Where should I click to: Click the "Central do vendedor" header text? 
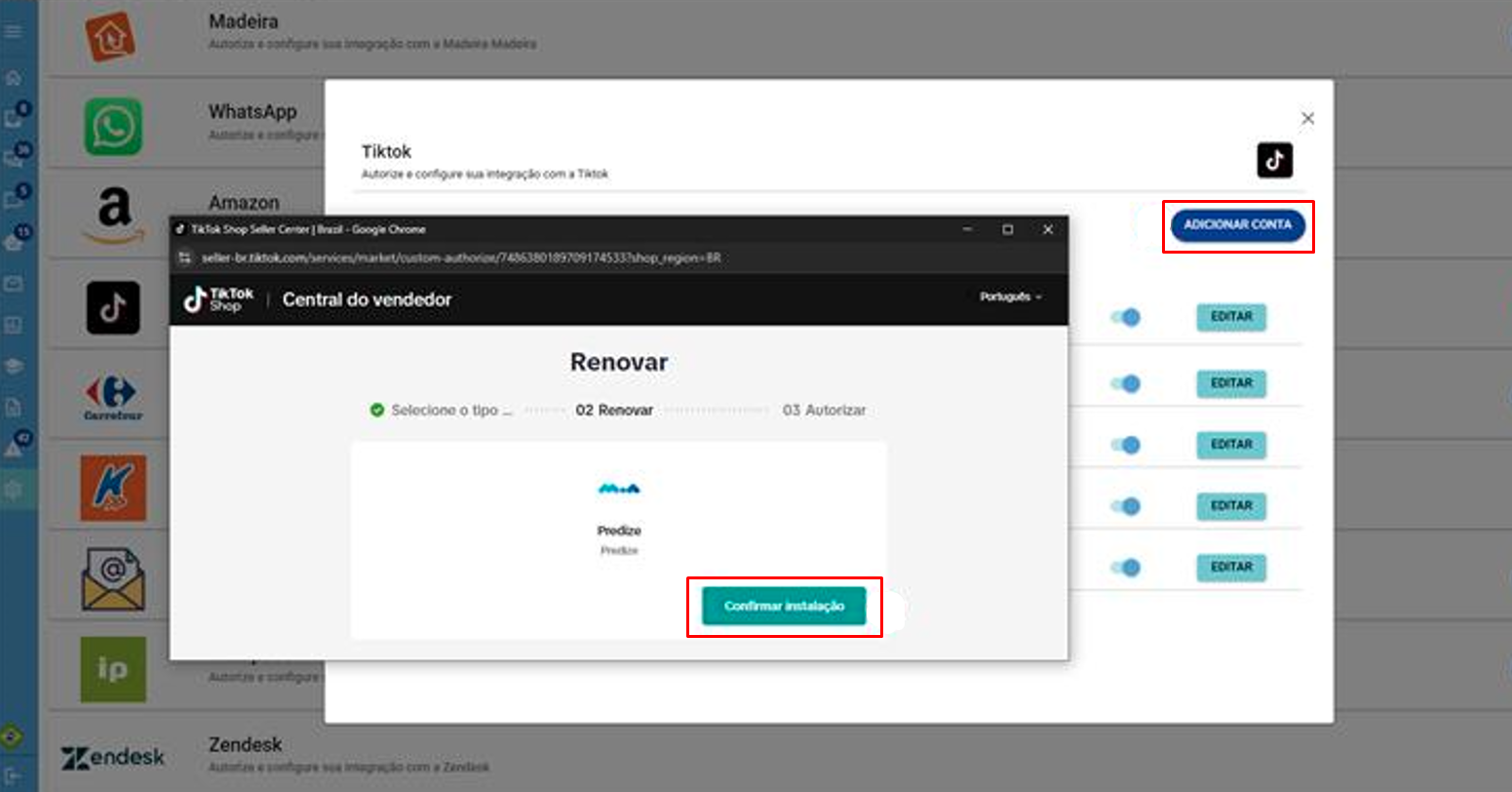pos(368,299)
